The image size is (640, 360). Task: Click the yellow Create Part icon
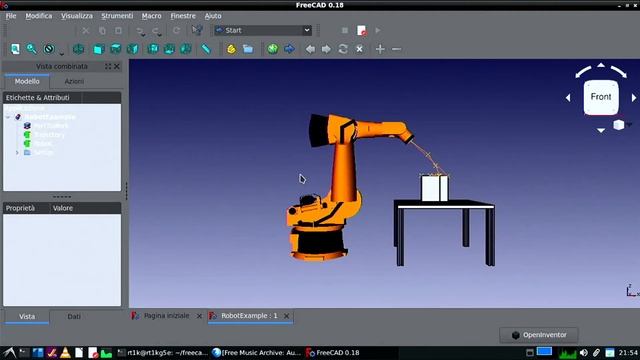(x=231, y=49)
